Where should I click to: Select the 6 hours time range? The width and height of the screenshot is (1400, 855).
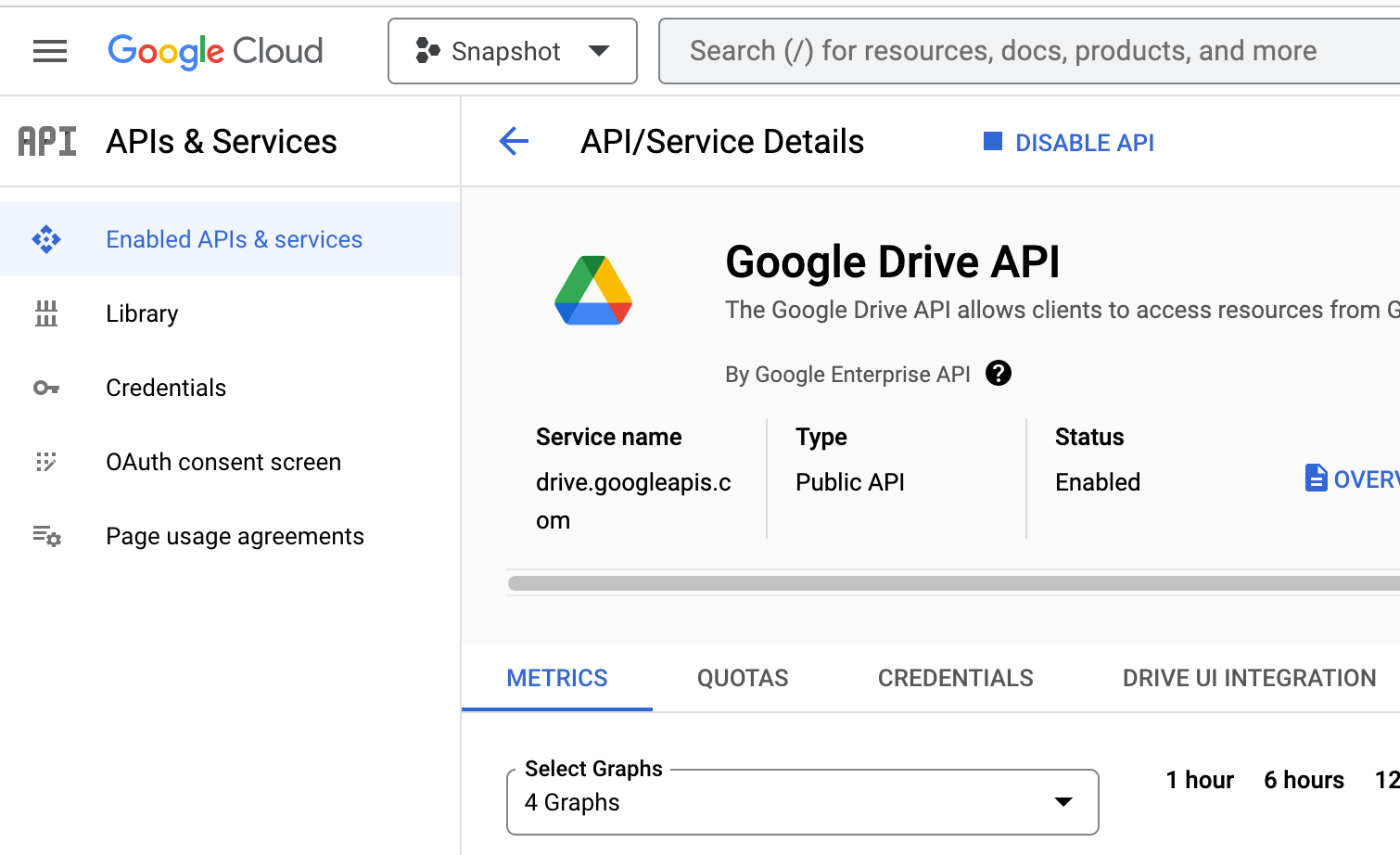pyautogui.click(x=1304, y=780)
